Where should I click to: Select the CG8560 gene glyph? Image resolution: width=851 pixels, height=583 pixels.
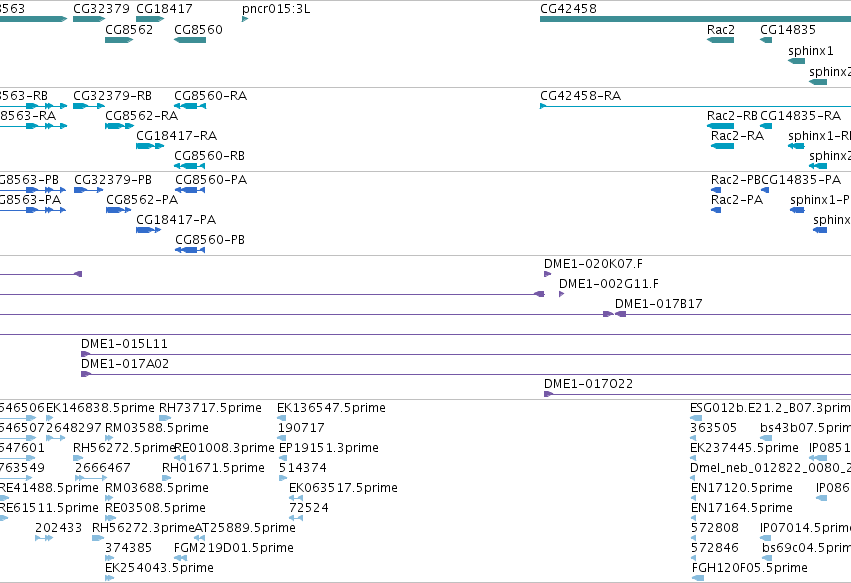point(190,40)
